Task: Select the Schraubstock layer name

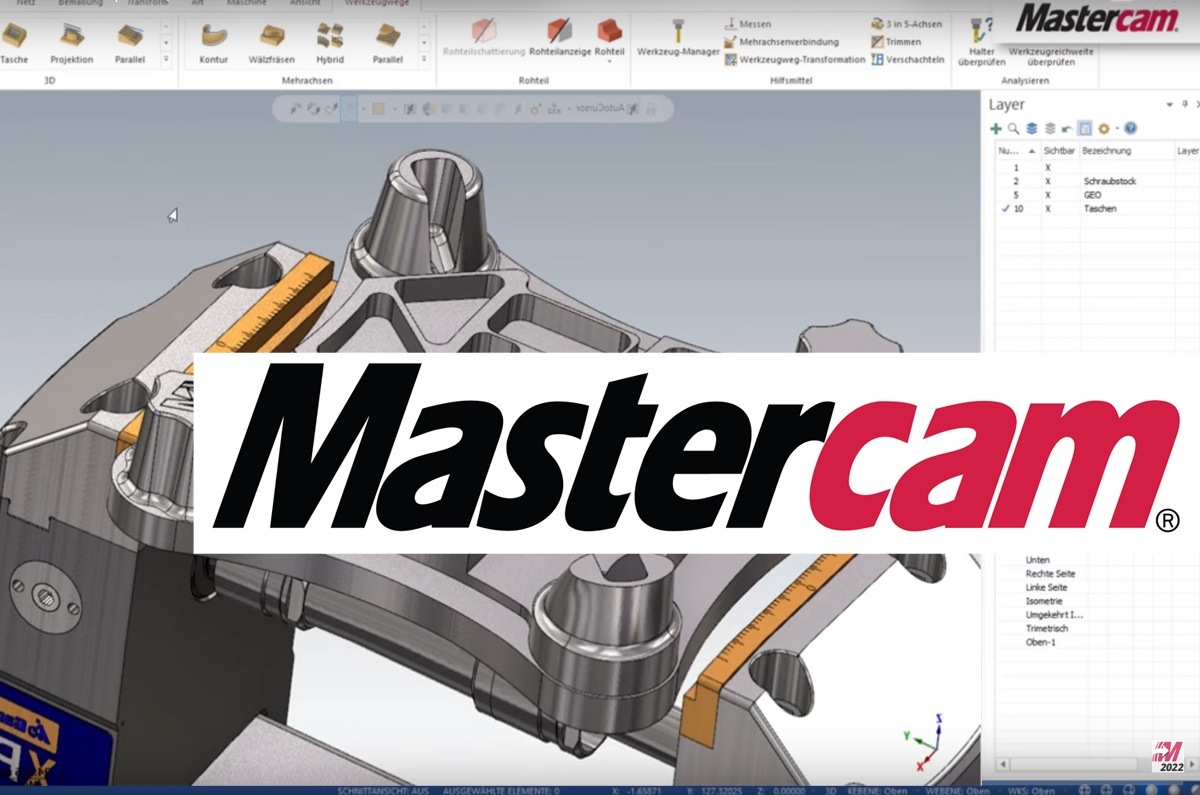Action: [1110, 182]
